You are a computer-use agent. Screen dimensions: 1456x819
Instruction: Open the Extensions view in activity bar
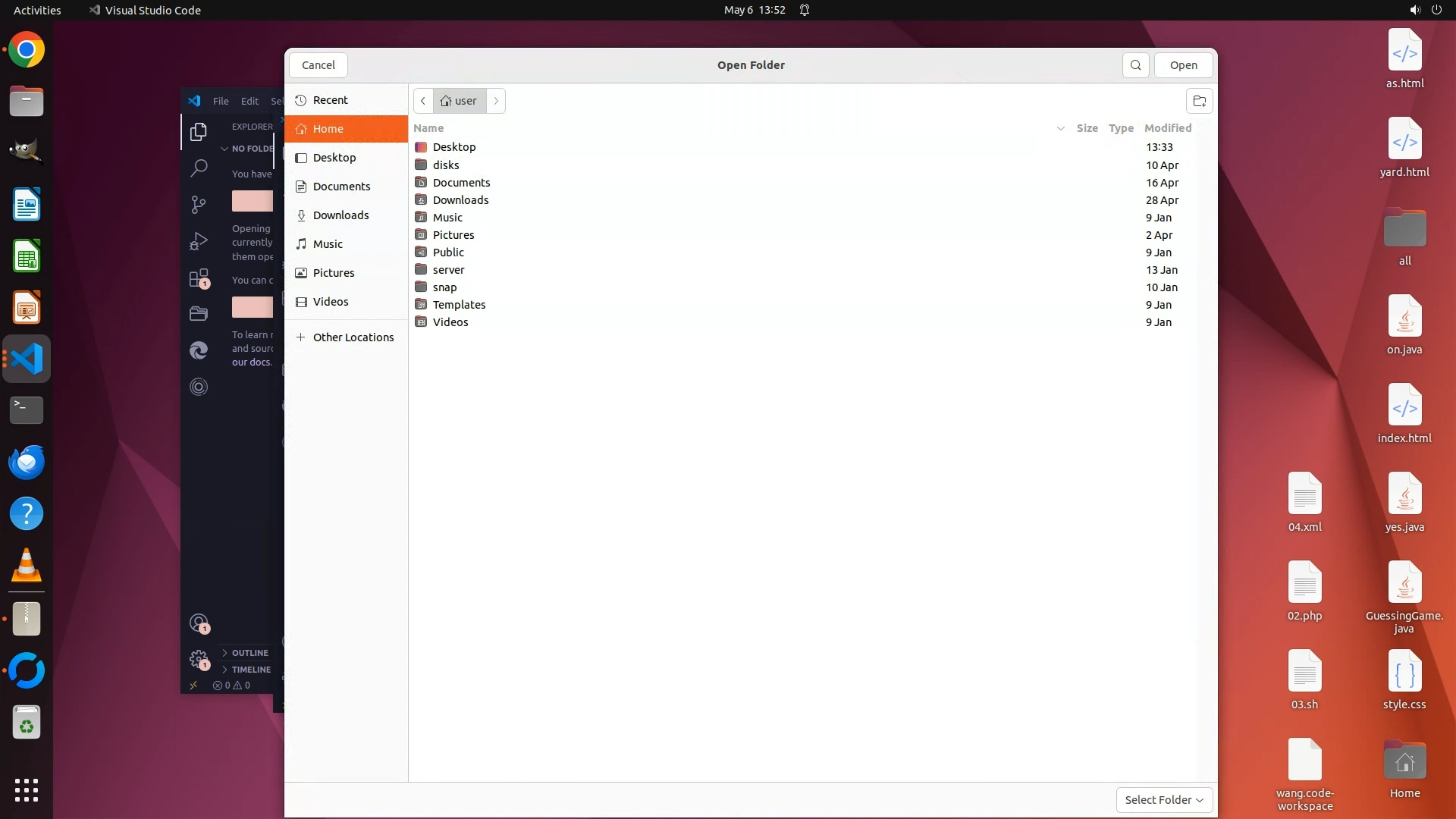click(199, 278)
